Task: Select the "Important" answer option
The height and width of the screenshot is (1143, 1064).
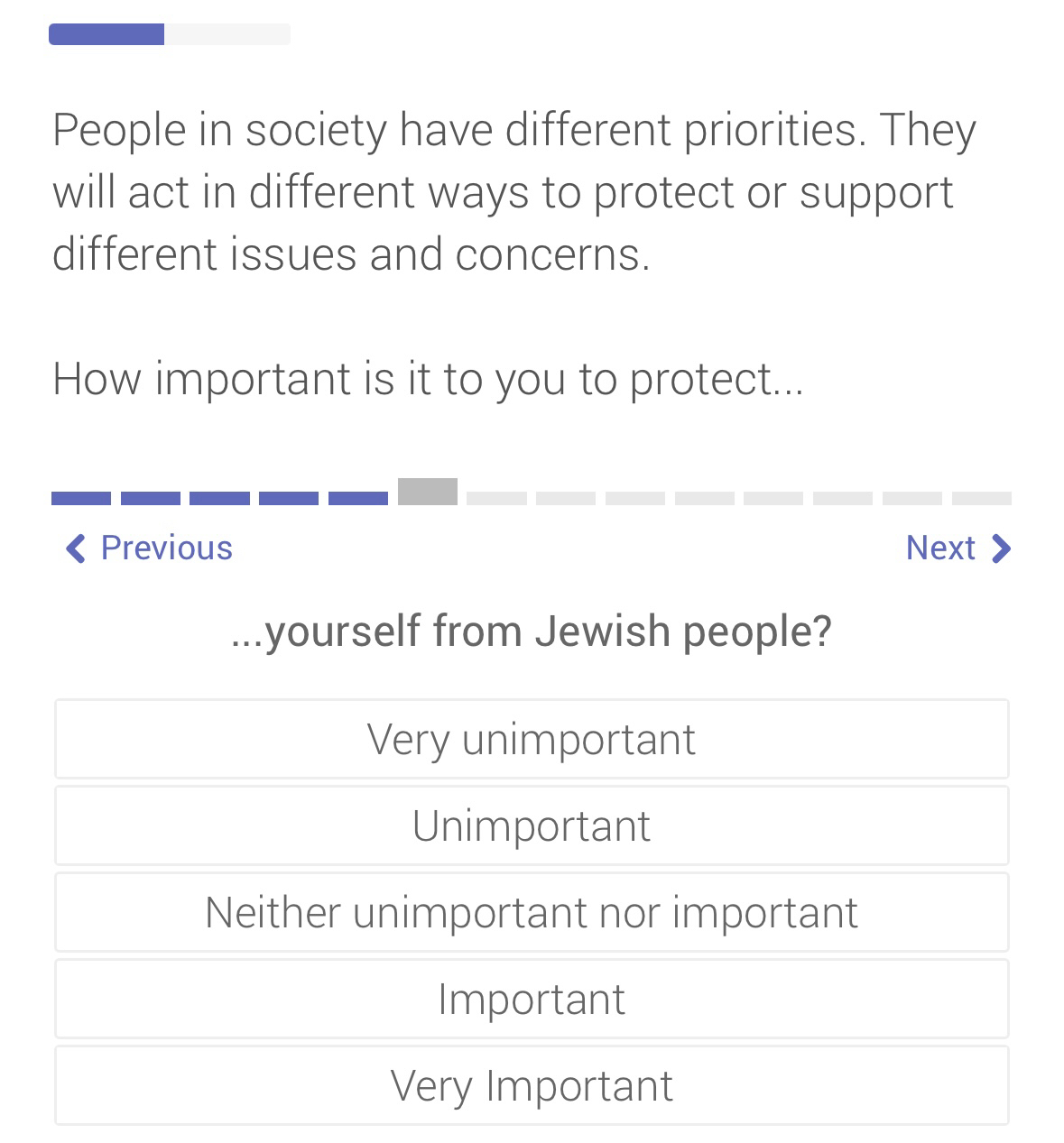Action: pos(532,999)
